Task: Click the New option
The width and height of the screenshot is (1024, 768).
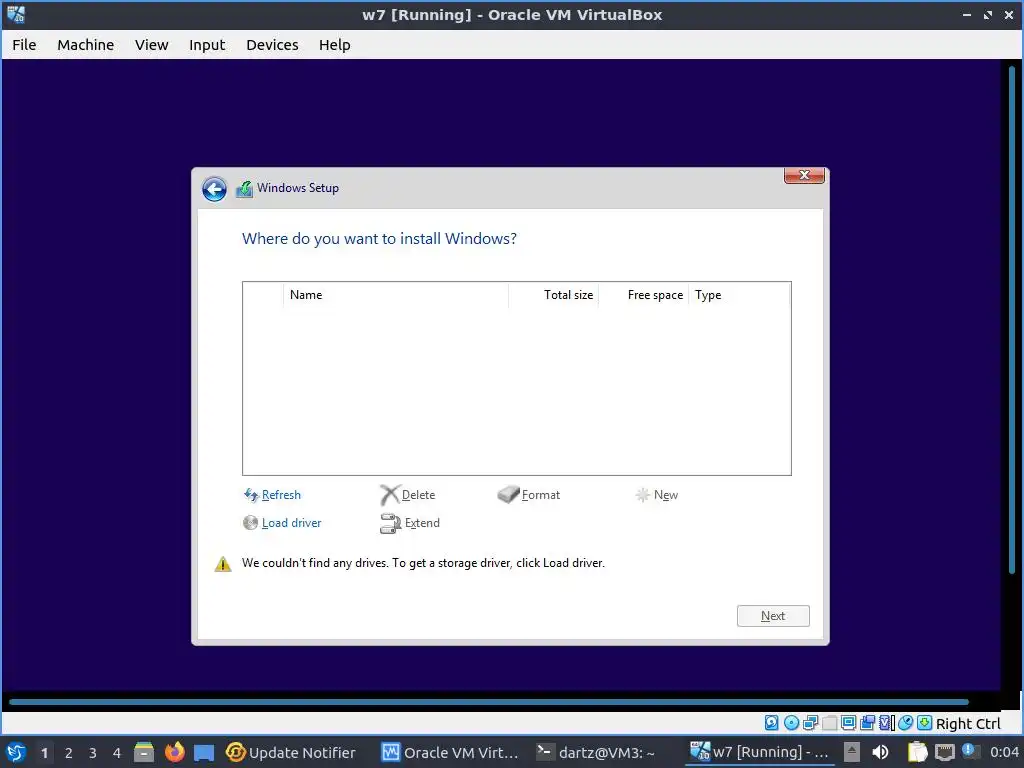Action: [x=665, y=495]
